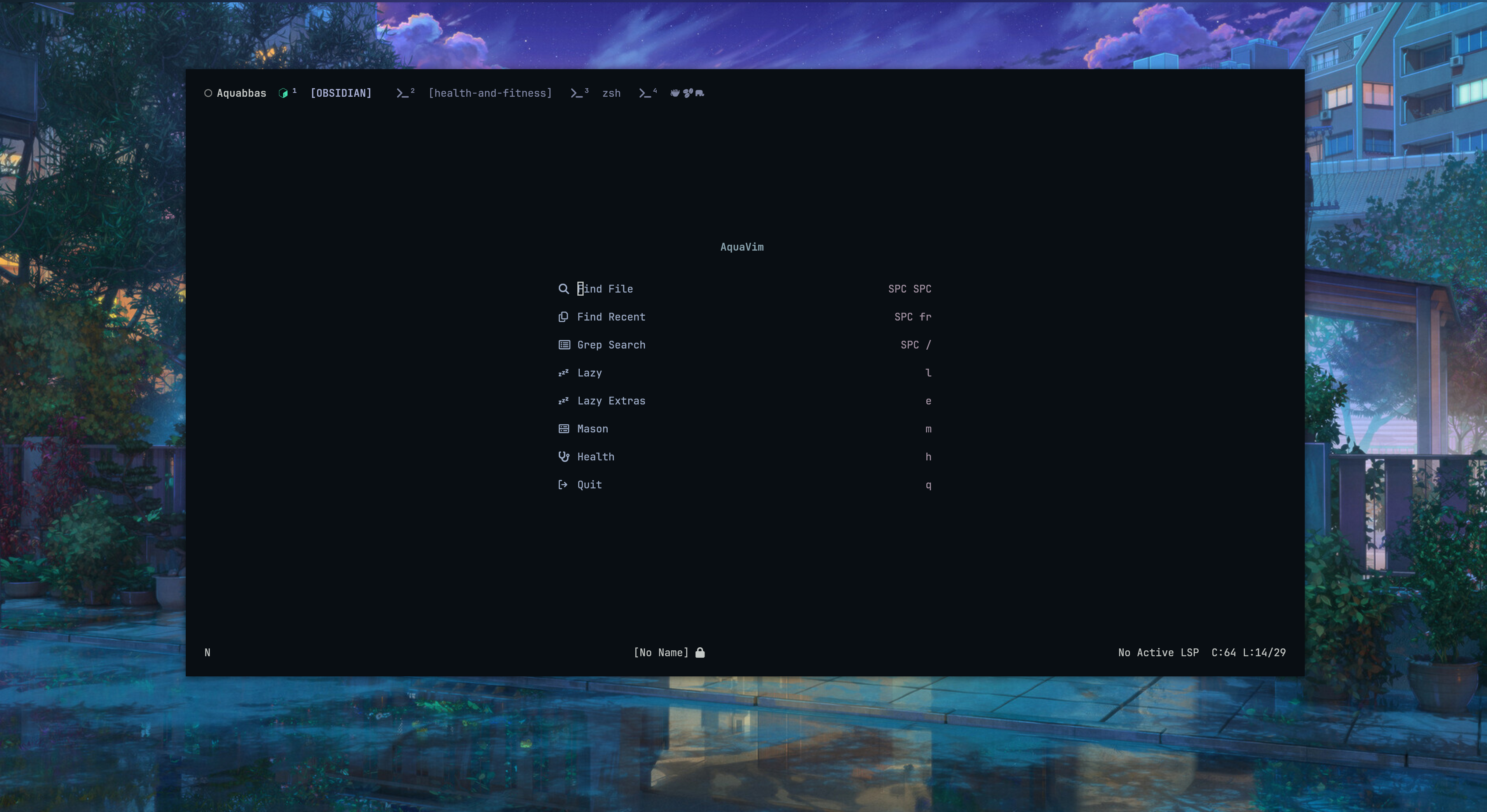Select the Find File magnifier icon
The image size is (1487, 812).
563,289
